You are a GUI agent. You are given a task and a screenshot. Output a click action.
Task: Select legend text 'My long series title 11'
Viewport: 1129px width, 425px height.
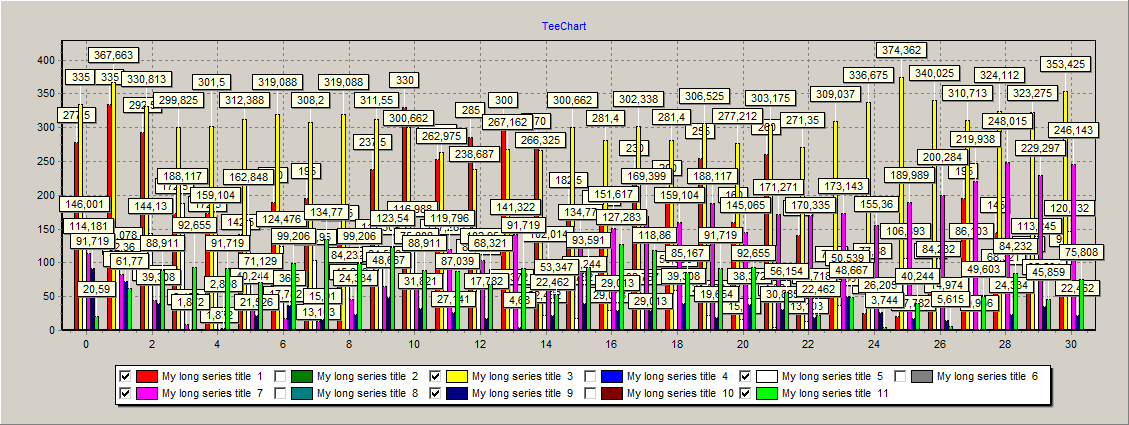835,393
